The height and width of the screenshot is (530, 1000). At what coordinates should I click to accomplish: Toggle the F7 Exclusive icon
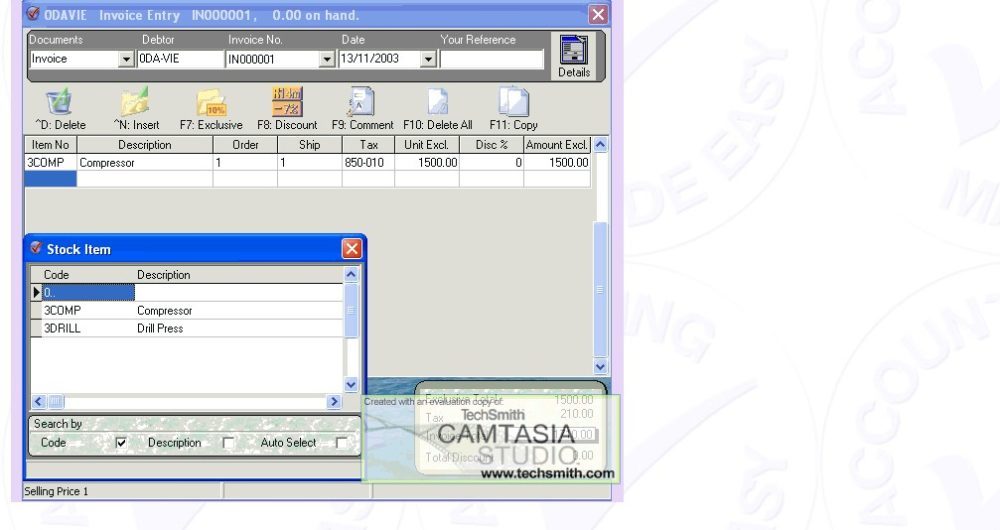pos(211,103)
